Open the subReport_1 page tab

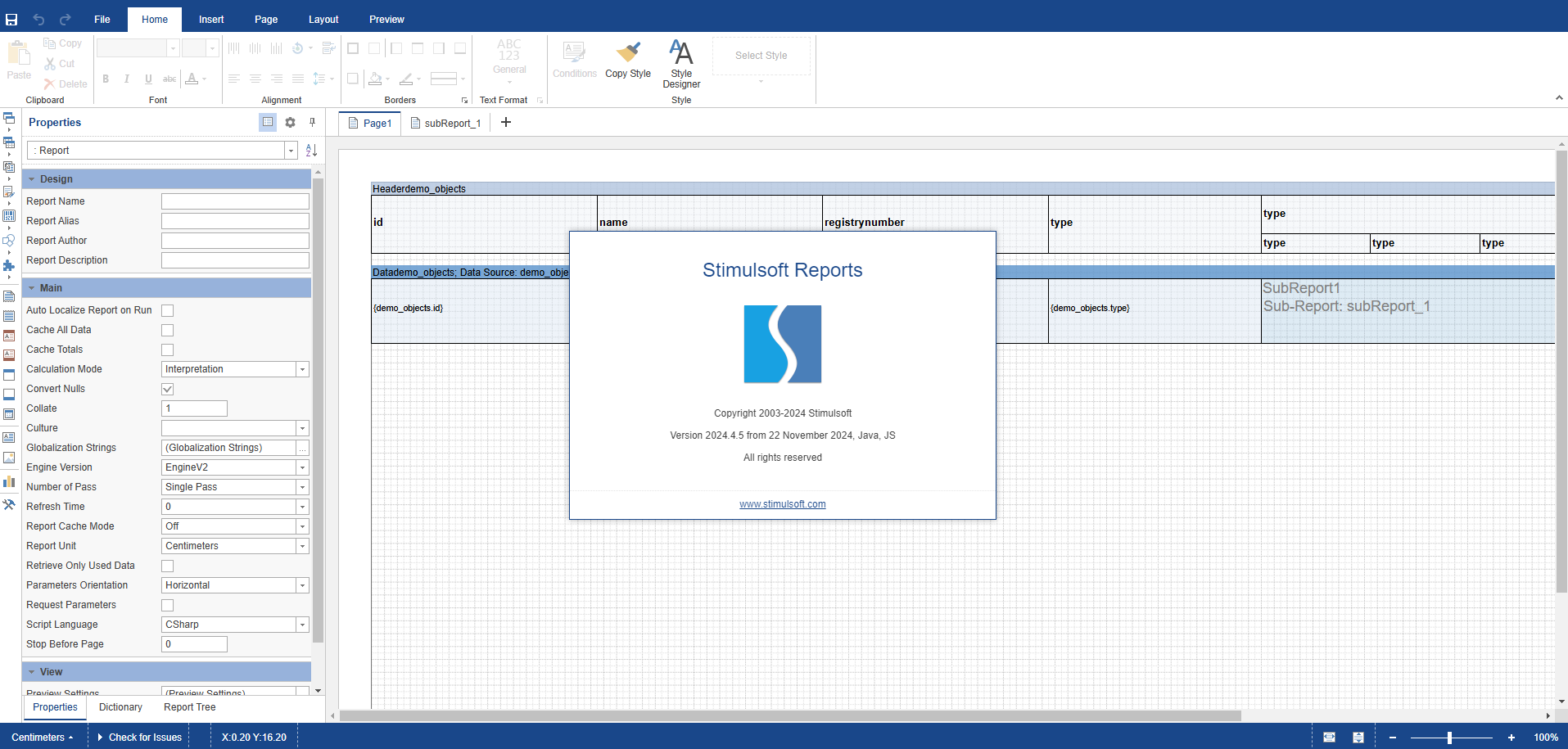click(x=446, y=123)
